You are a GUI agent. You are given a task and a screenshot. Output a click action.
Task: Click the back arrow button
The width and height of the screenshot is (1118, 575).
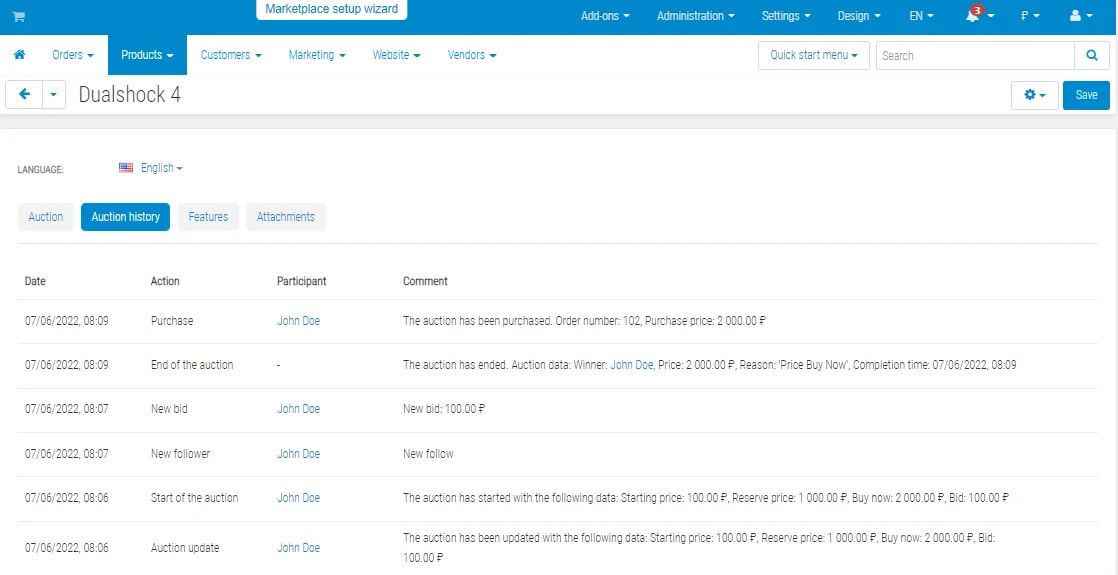(24, 95)
